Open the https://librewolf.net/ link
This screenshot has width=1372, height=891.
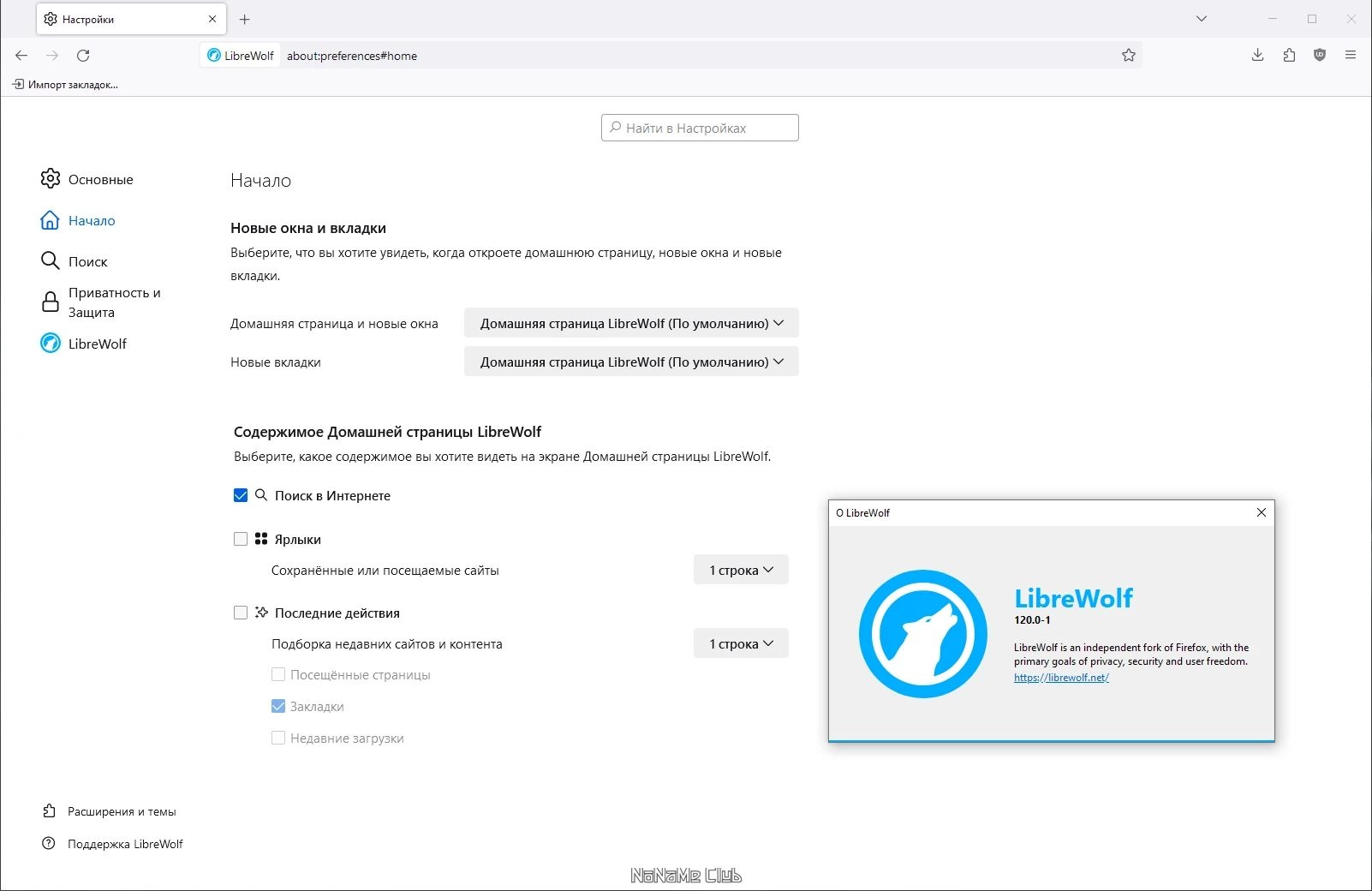tap(1061, 678)
